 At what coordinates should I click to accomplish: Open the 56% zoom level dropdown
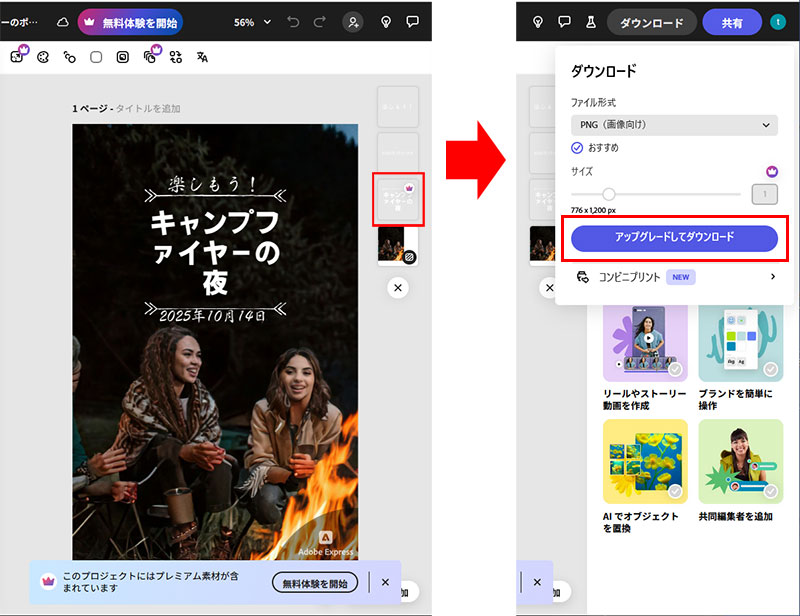coord(251,21)
